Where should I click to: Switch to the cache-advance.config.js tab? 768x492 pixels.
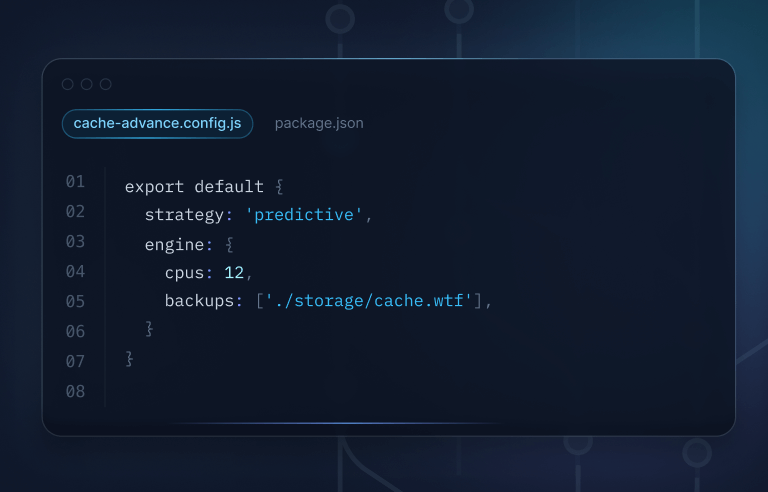[x=157, y=123]
